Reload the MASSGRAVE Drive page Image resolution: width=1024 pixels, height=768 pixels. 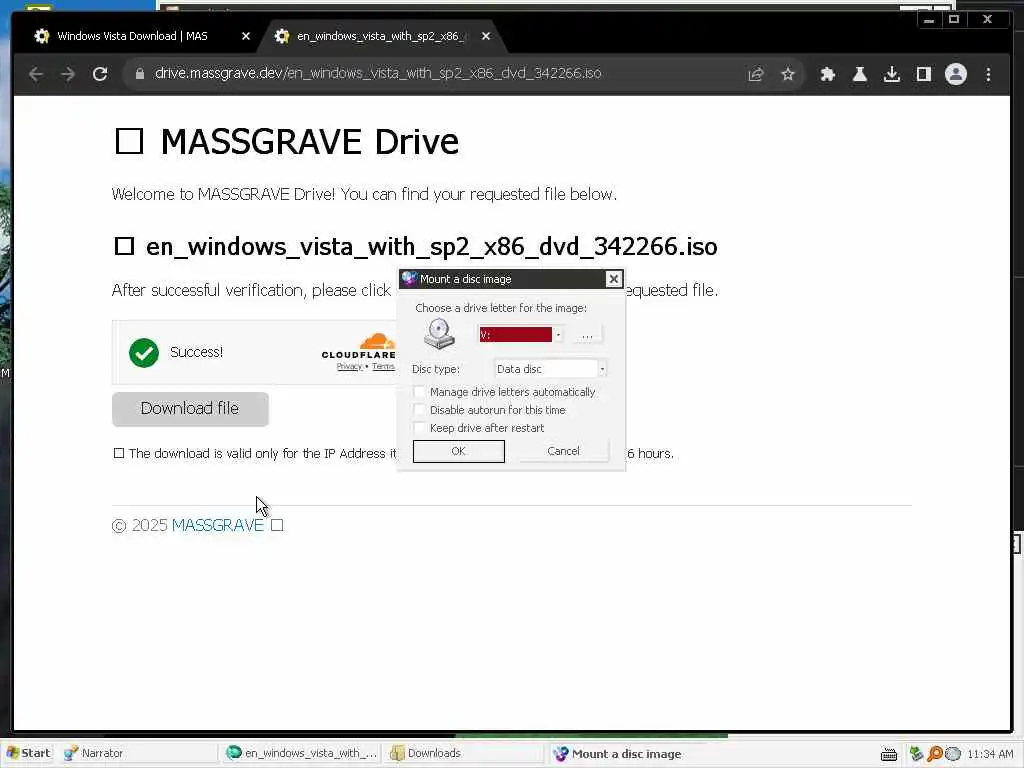pyautogui.click(x=100, y=74)
